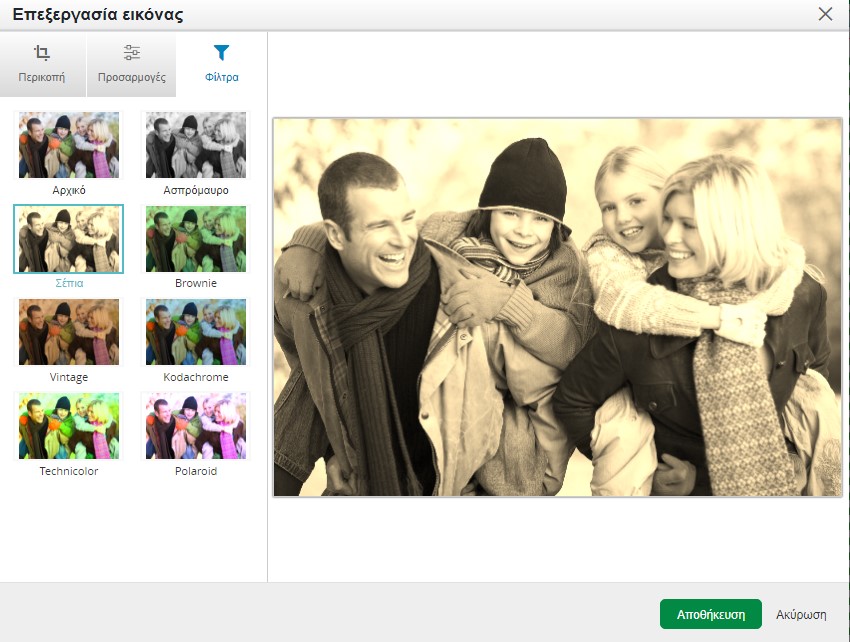
Task: Close the image editing dialog
Action: 825,14
